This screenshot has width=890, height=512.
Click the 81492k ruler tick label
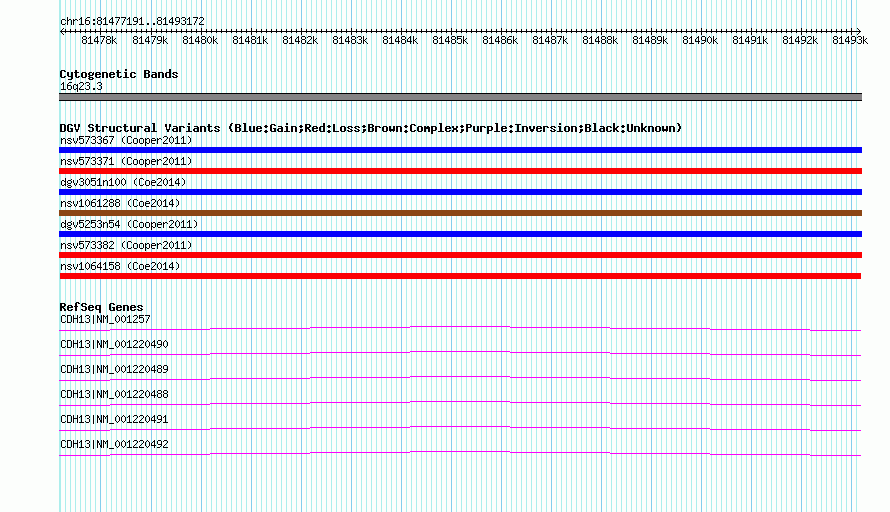click(x=800, y=40)
